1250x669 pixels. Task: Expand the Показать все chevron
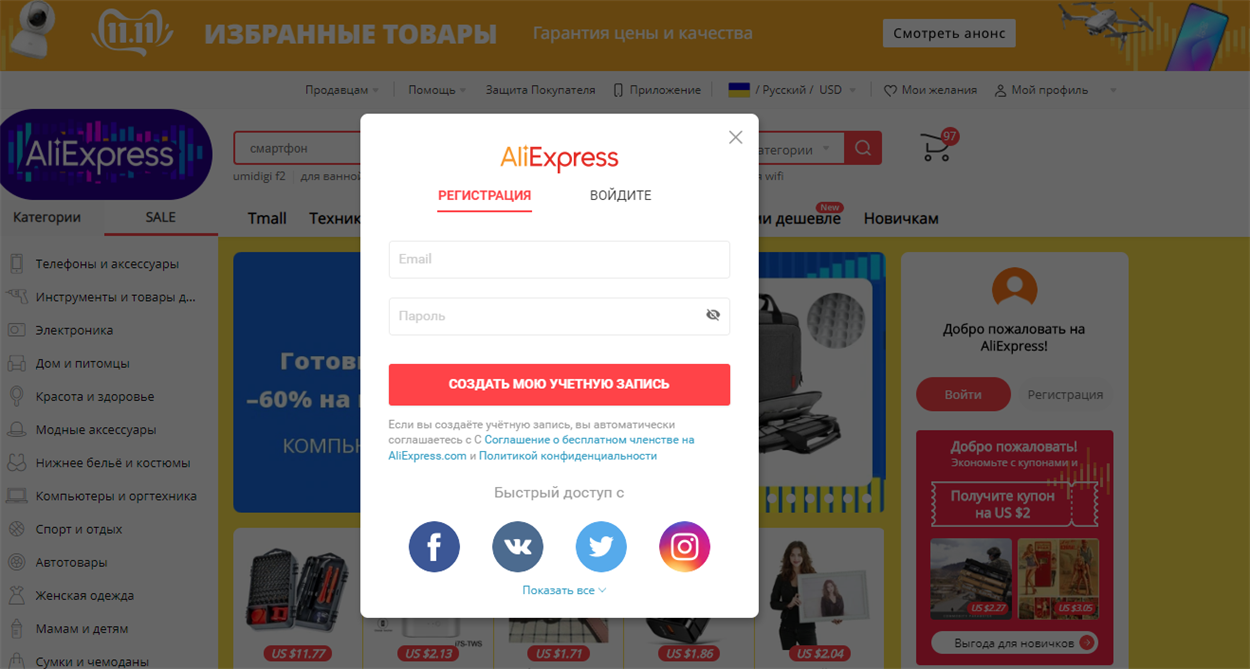[x=602, y=590]
